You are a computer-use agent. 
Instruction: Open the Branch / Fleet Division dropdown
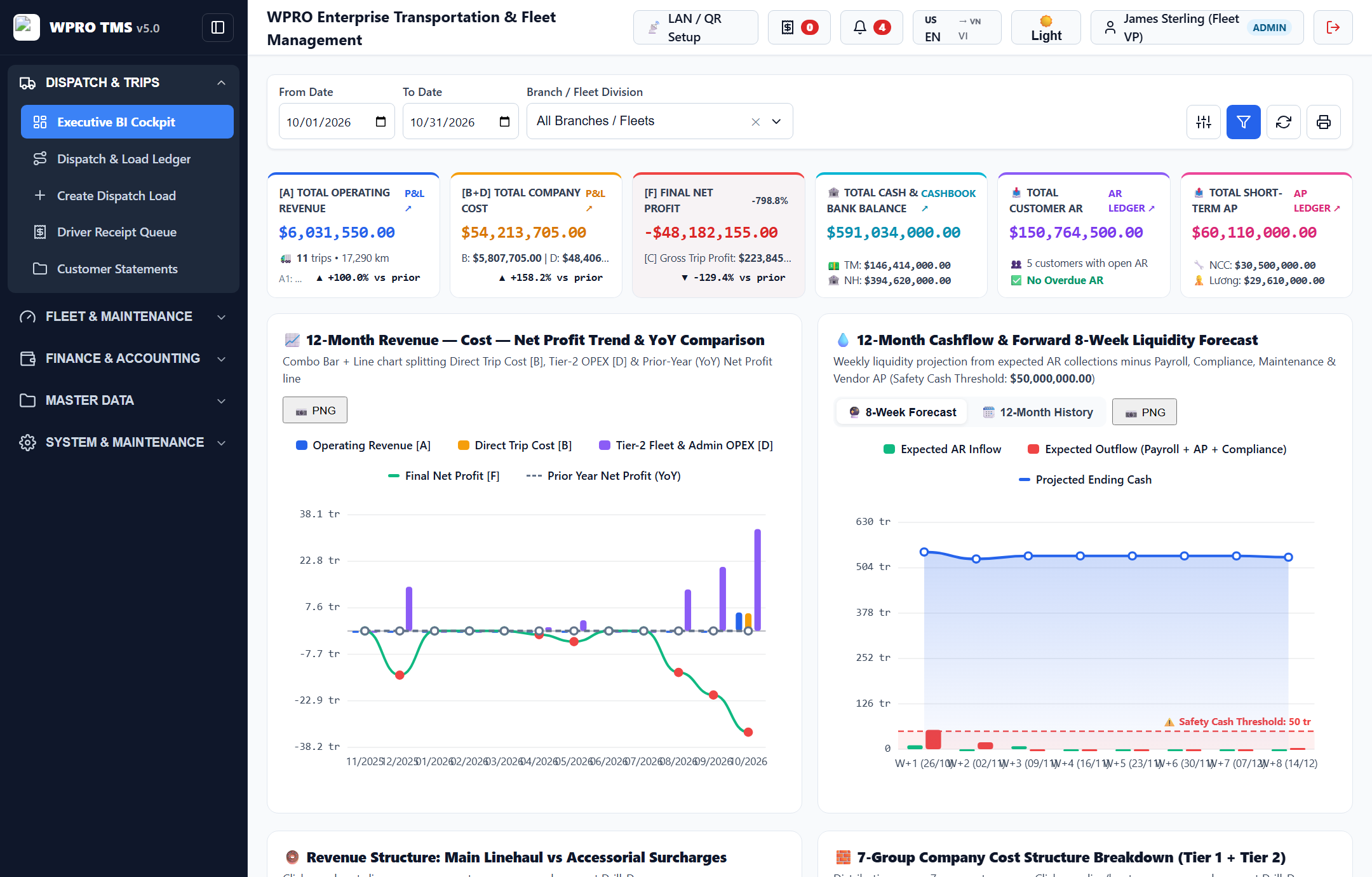tap(659, 121)
